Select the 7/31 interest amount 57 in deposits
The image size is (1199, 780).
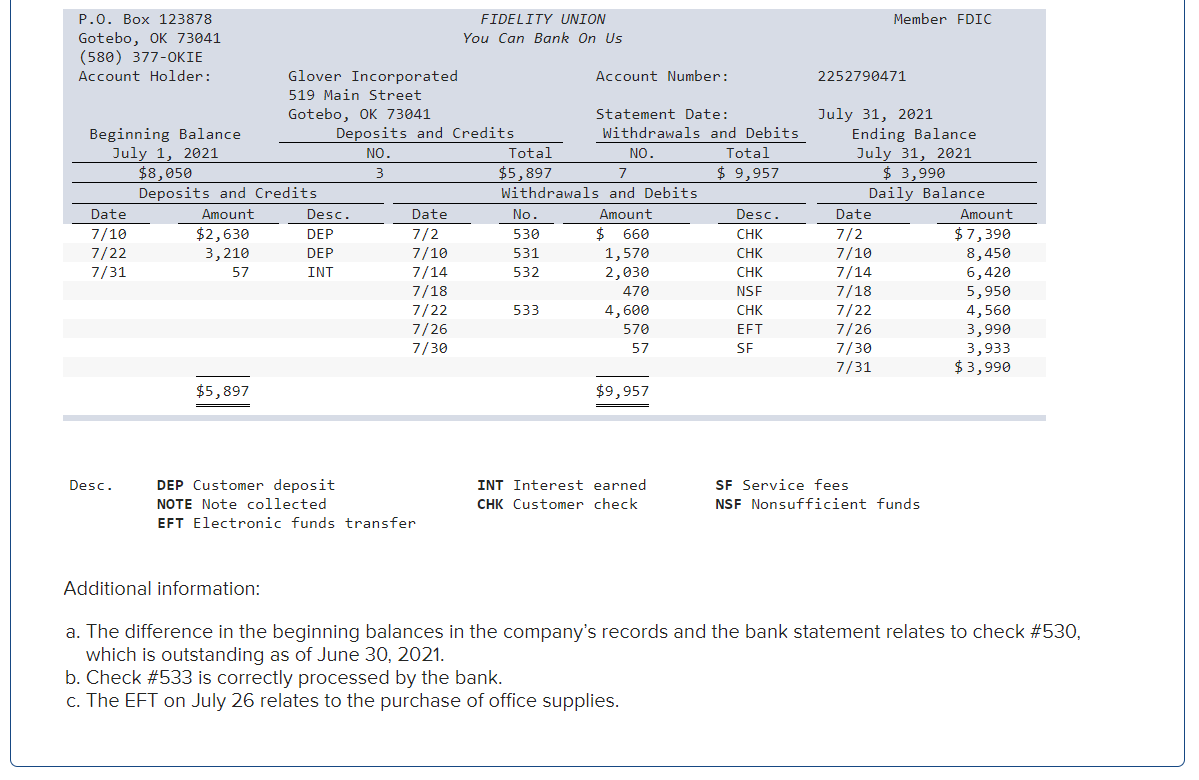241,272
